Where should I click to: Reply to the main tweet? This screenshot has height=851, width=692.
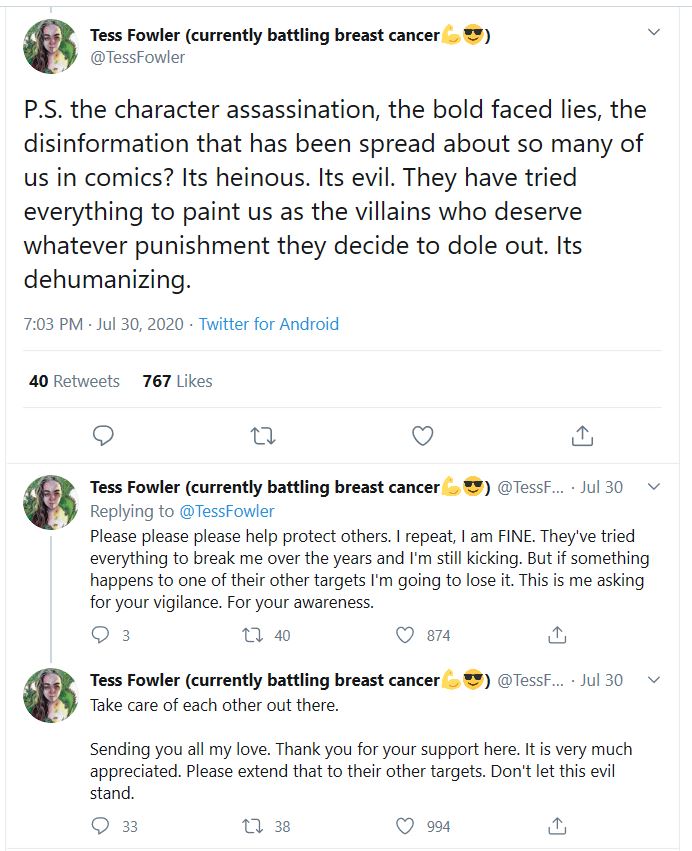click(x=102, y=435)
